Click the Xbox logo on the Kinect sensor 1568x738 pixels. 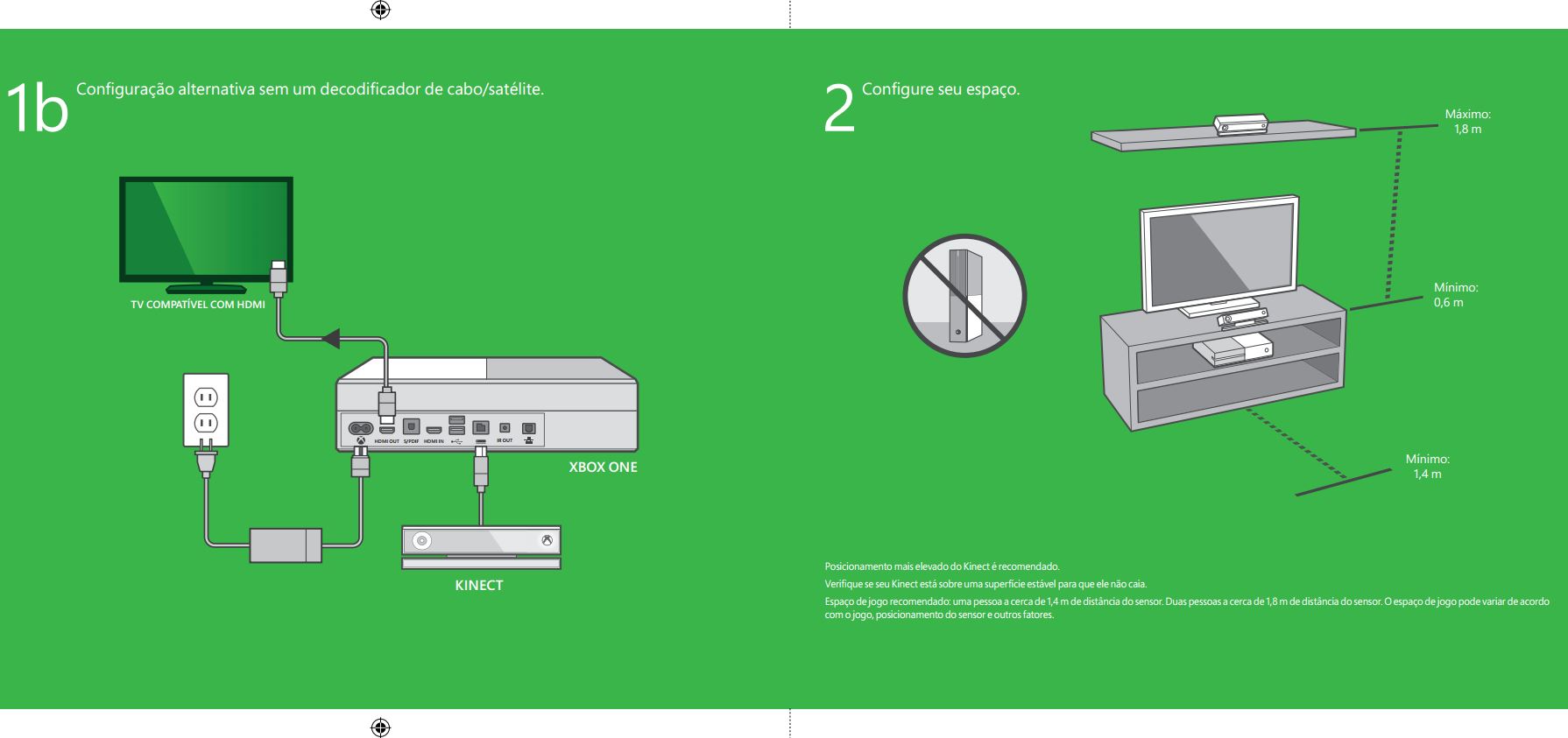click(547, 541)
